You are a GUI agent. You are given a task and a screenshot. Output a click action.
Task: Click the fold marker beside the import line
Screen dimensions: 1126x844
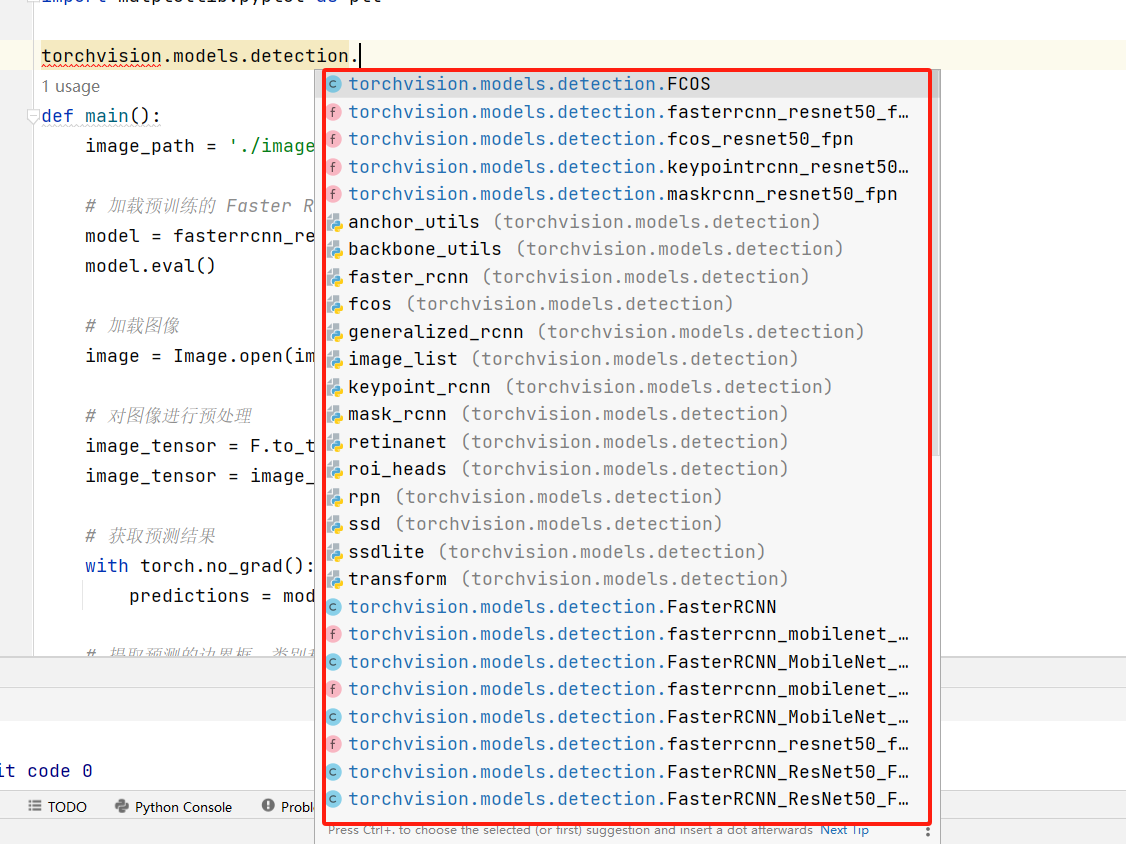pos(31,4)
